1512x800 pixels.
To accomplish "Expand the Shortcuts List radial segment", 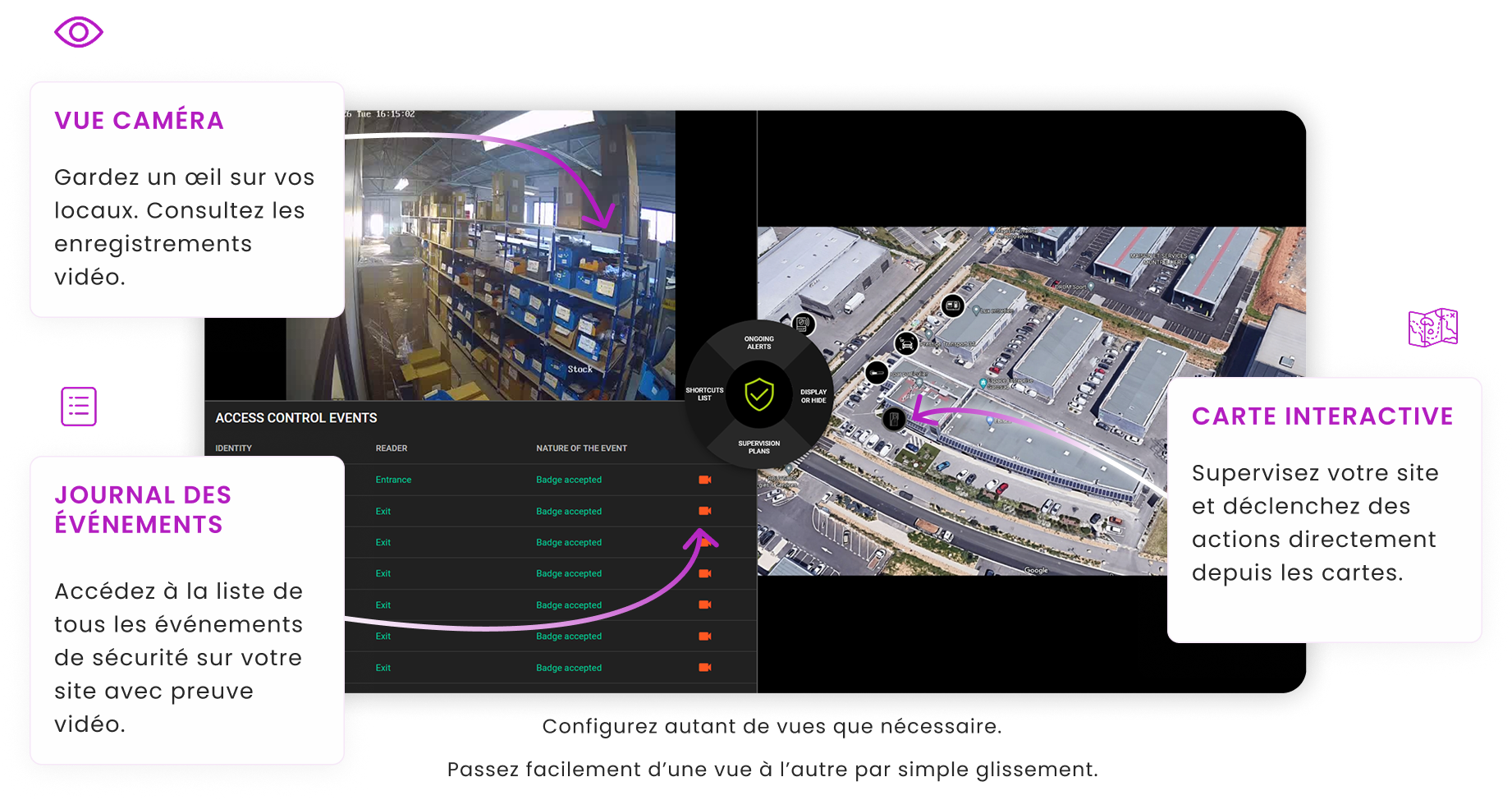I will [704, 394].
